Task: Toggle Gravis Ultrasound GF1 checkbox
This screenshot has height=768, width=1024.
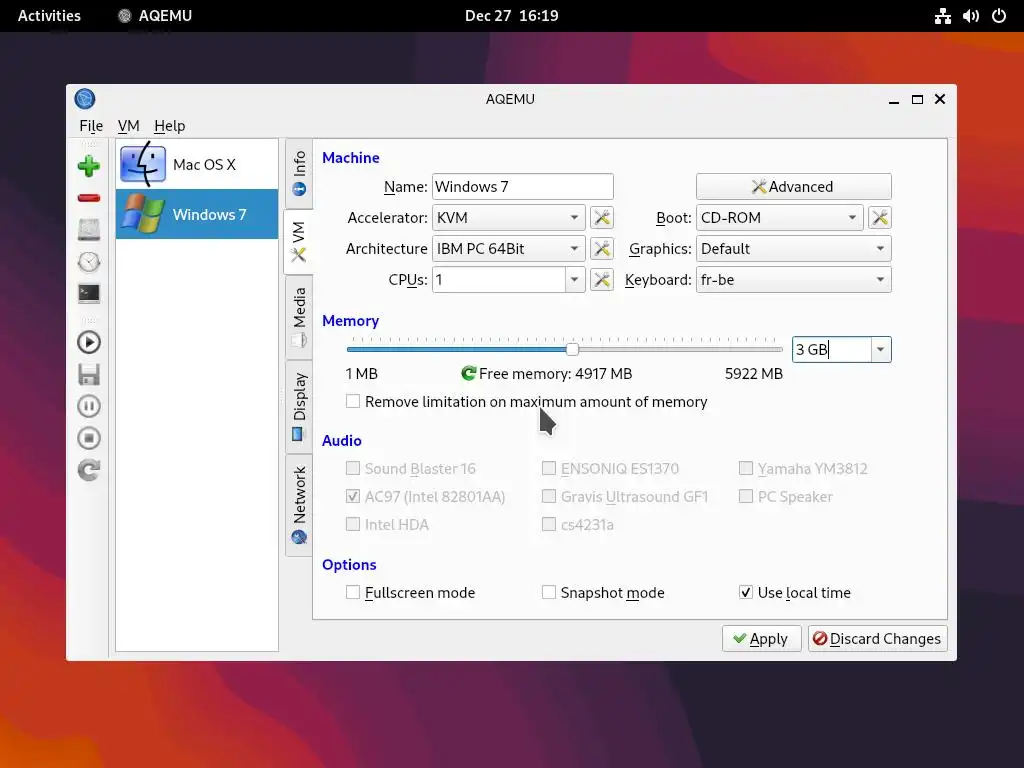Action: coord(549,496)
